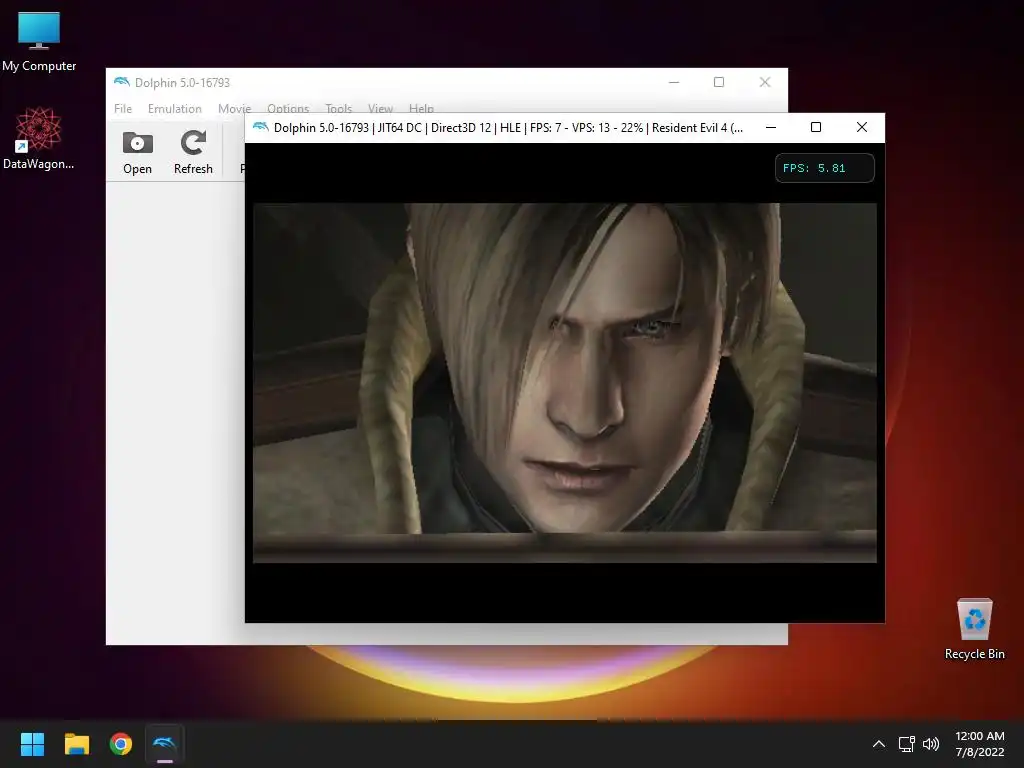Open a game file with the Open toolbar icon

pyautogui.click(x=137, y=153)
